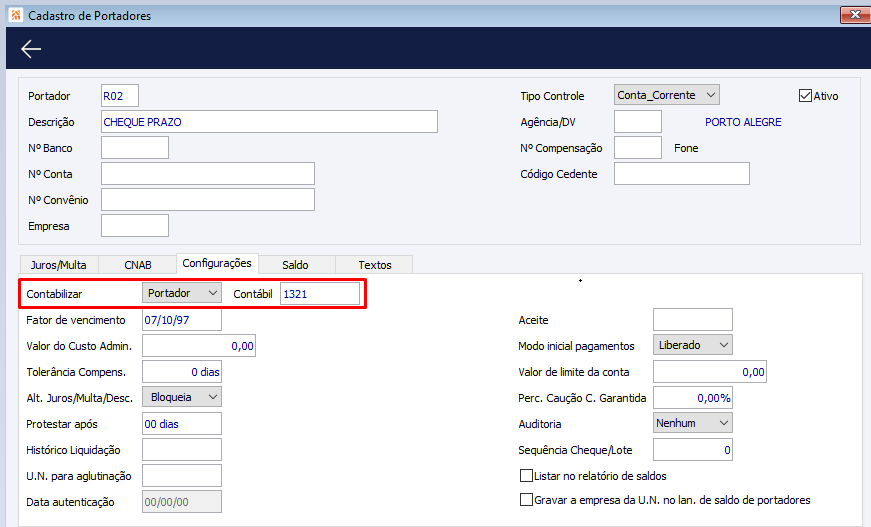Focus the Nº Conta input field
The width and height of the screenshot is (871, 527).
pos(208,174)
